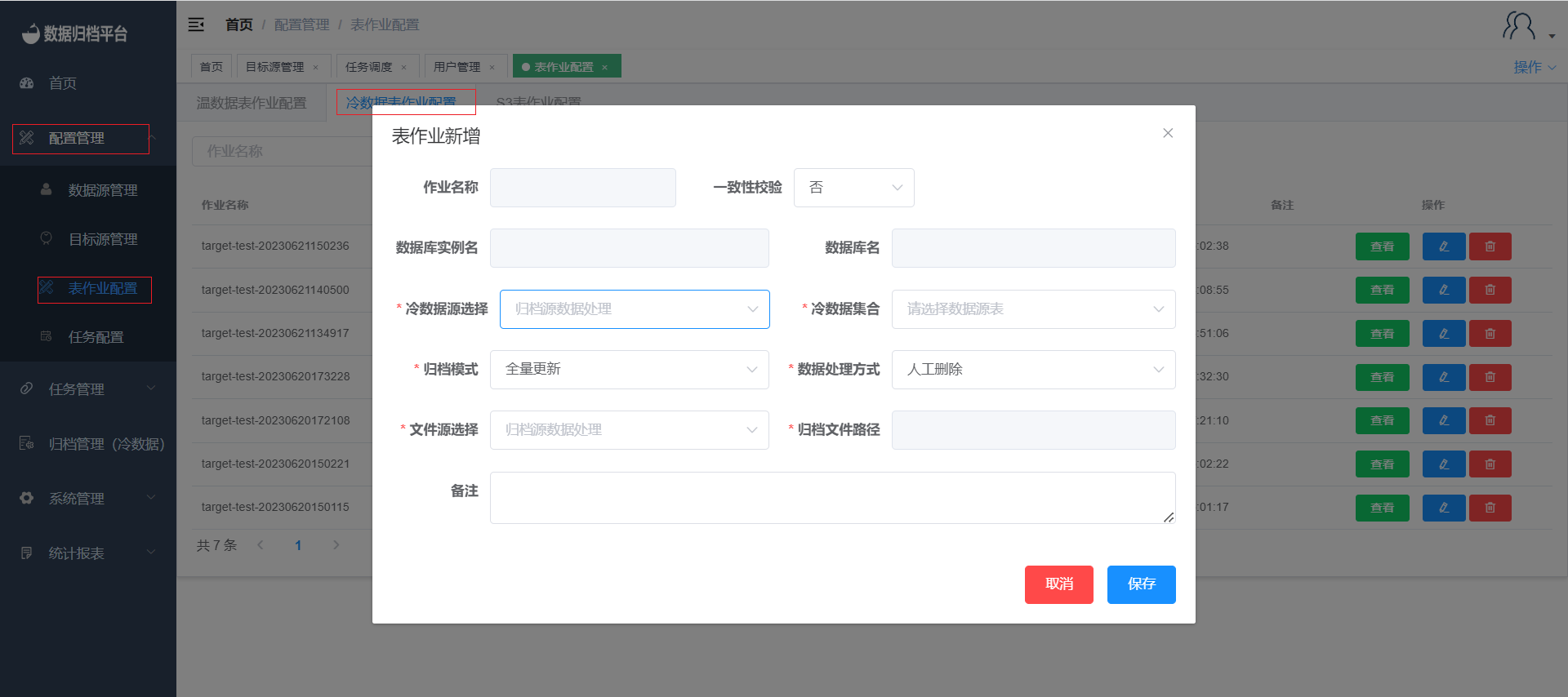The width and height of the screenshot is (1568, 697).
Task: Click 查看 for target-test-20230621150236
Action: pyautogui.click(x=1383, y=246)
